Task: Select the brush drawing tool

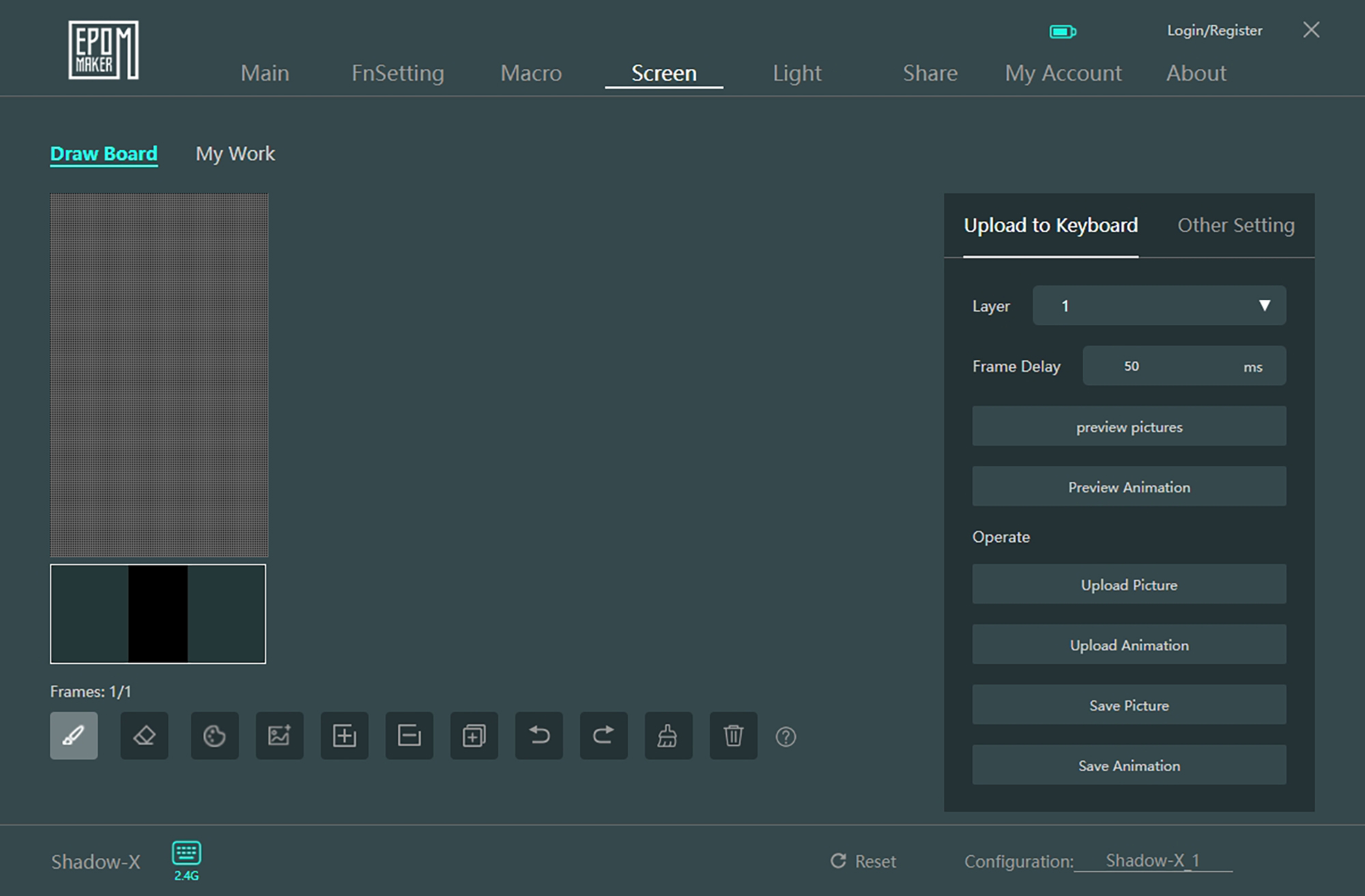Action: [x=74, y=736]
